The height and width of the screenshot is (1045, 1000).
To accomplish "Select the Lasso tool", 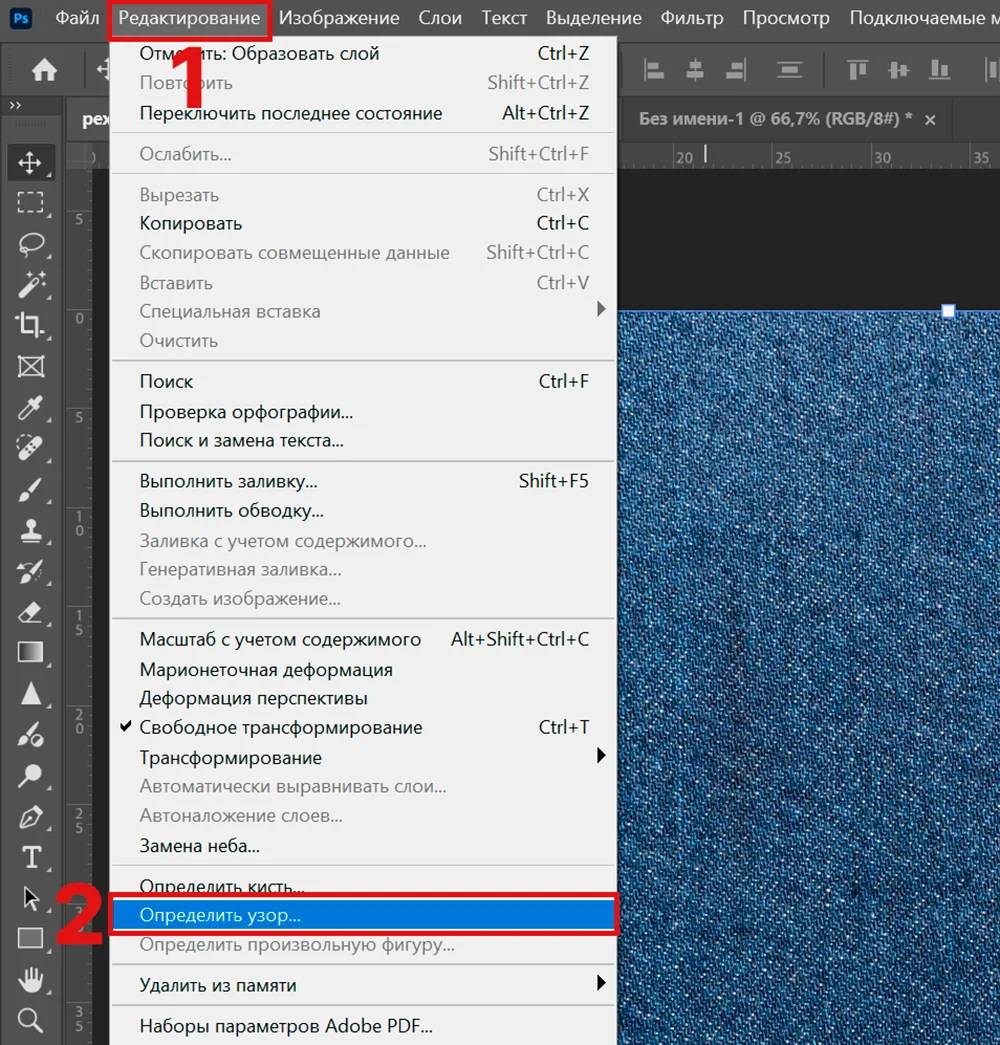I will tap(30, 245).
